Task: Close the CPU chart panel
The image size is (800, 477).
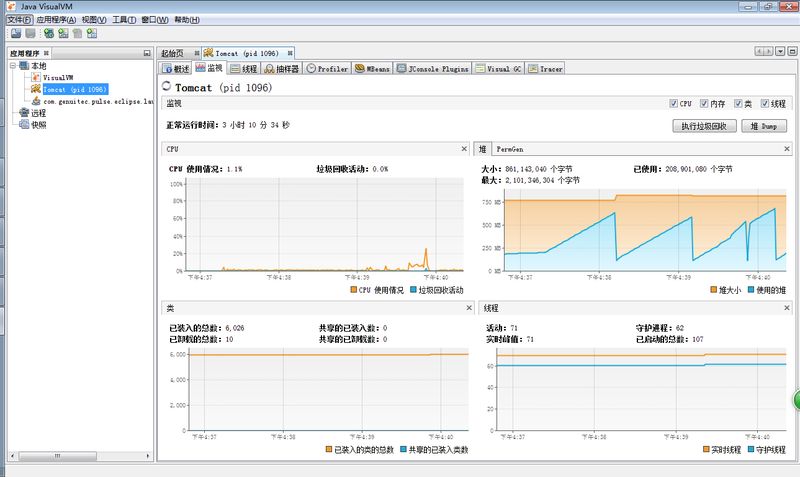Action: (x=464, y=149)
